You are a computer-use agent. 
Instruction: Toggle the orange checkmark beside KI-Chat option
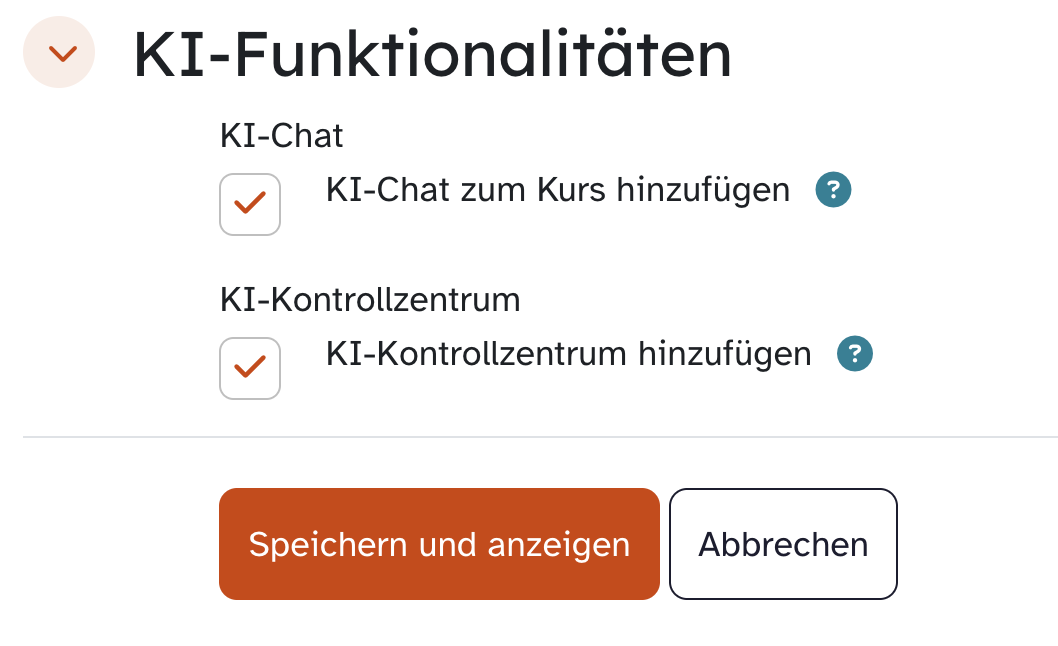[x=249, y=204]
